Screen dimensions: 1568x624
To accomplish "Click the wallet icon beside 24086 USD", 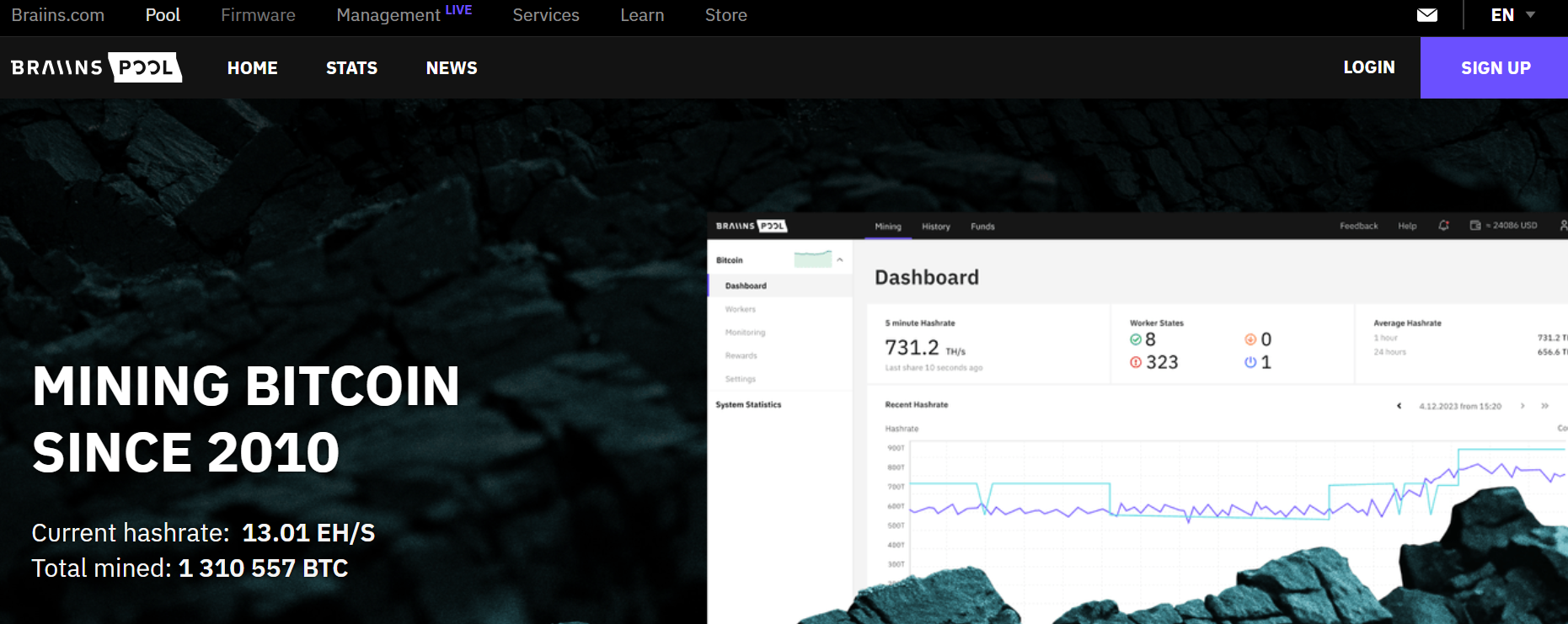I will coord(1475,226).
